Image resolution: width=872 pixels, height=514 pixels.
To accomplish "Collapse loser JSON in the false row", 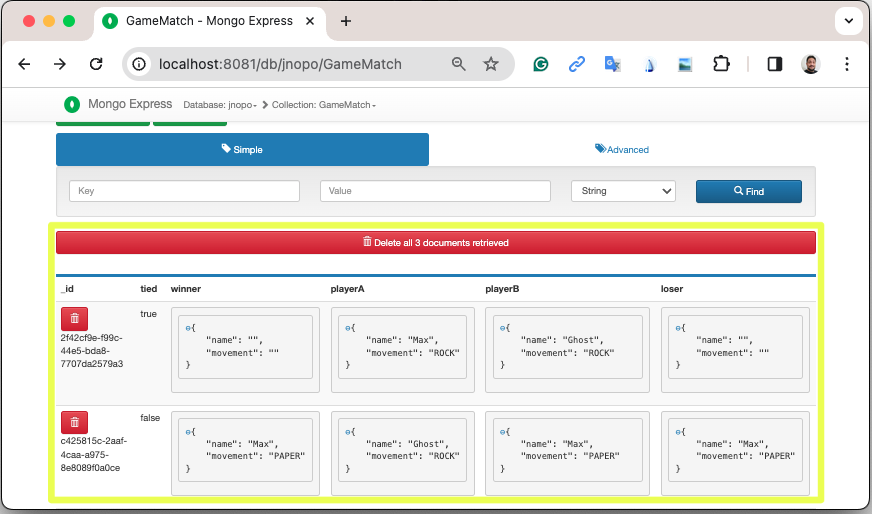I will [x=678, y=432].
